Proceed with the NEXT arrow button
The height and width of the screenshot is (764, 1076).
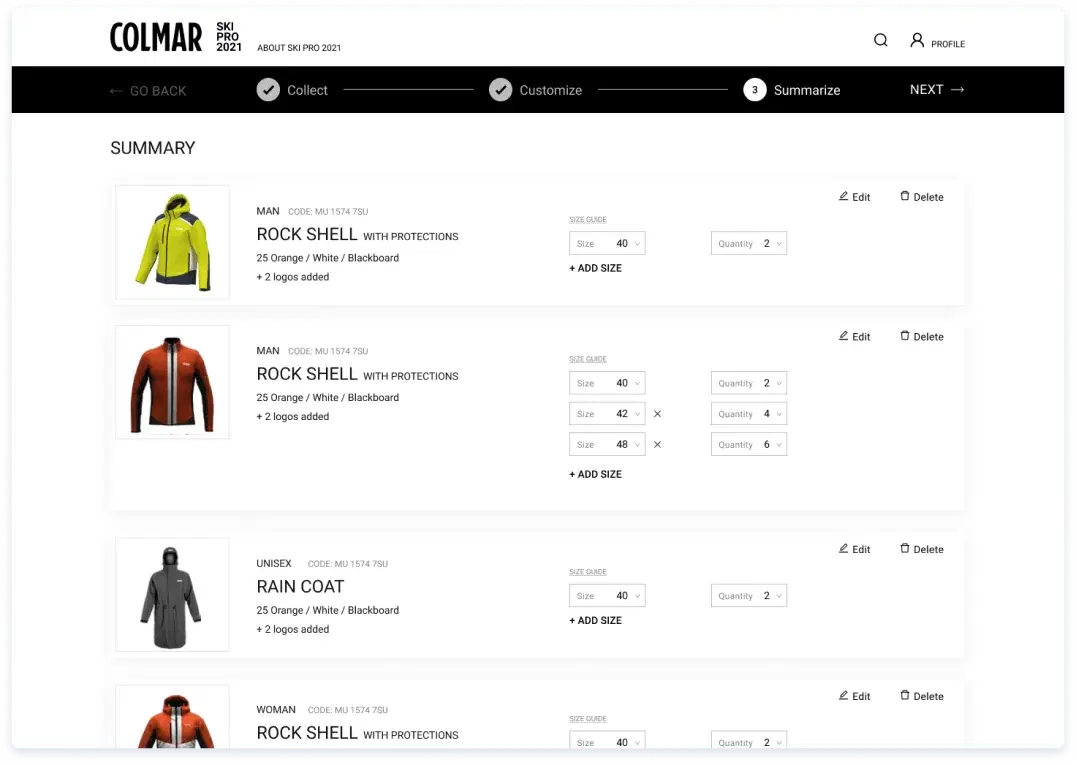click(x=937, y=90)
